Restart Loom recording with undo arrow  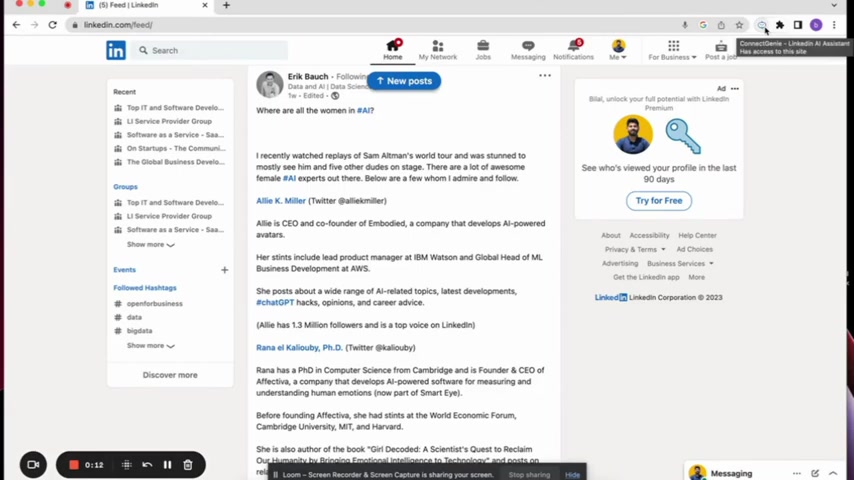(147, 465)
